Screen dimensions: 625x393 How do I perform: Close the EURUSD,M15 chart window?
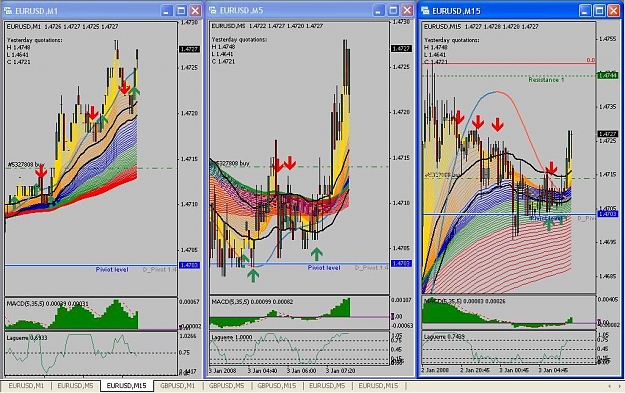(x=613, y=11)
